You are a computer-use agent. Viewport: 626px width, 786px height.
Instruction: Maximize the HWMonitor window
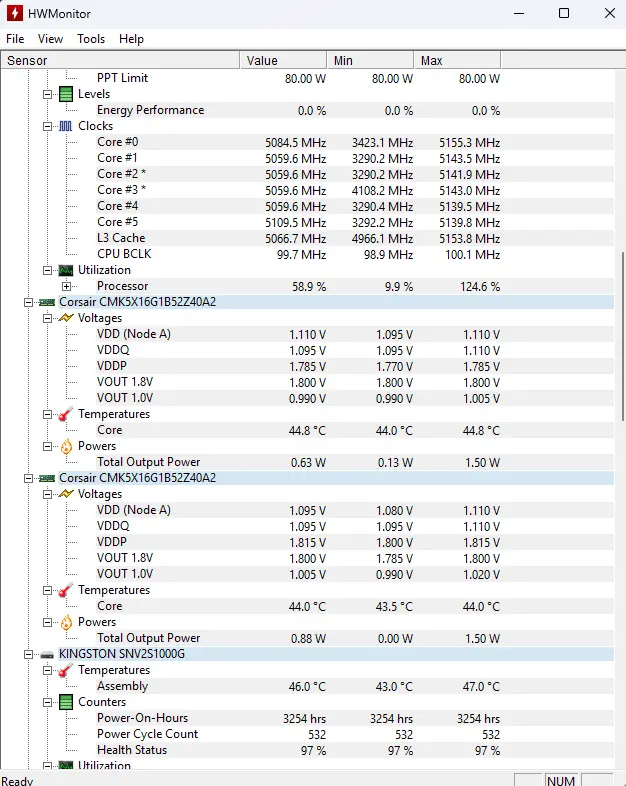click(x=564, y=13)
